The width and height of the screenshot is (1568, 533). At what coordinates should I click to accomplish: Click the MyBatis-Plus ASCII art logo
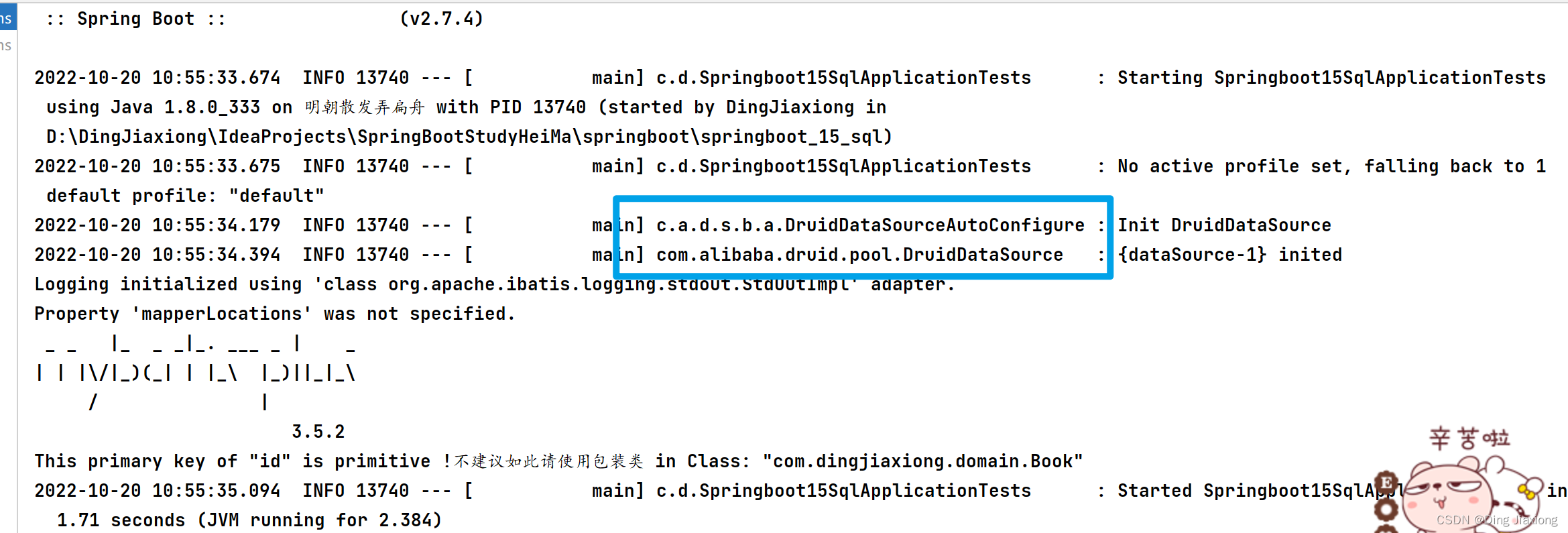tap(197, 373)
